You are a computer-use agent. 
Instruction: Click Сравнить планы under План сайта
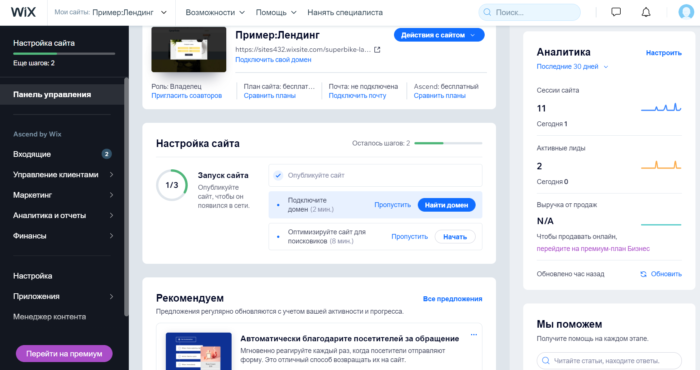click(270, 96)
